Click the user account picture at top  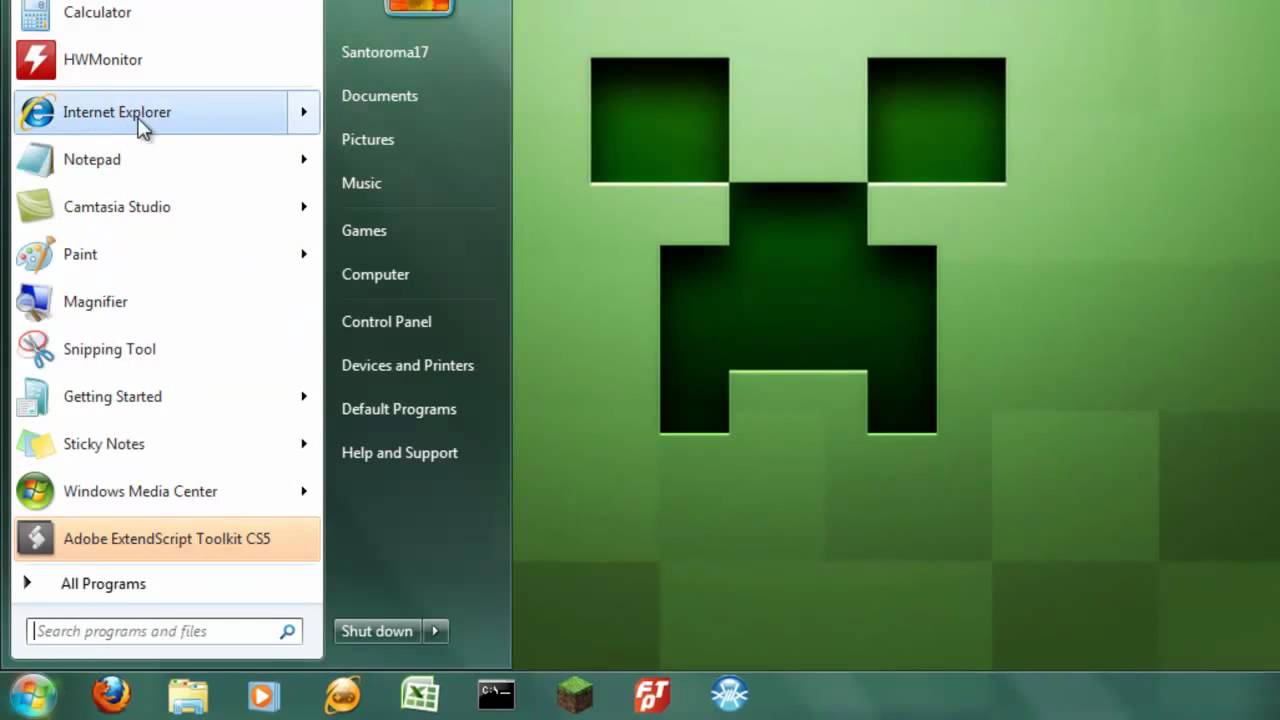pyautogui.click(x=419, y=6)
